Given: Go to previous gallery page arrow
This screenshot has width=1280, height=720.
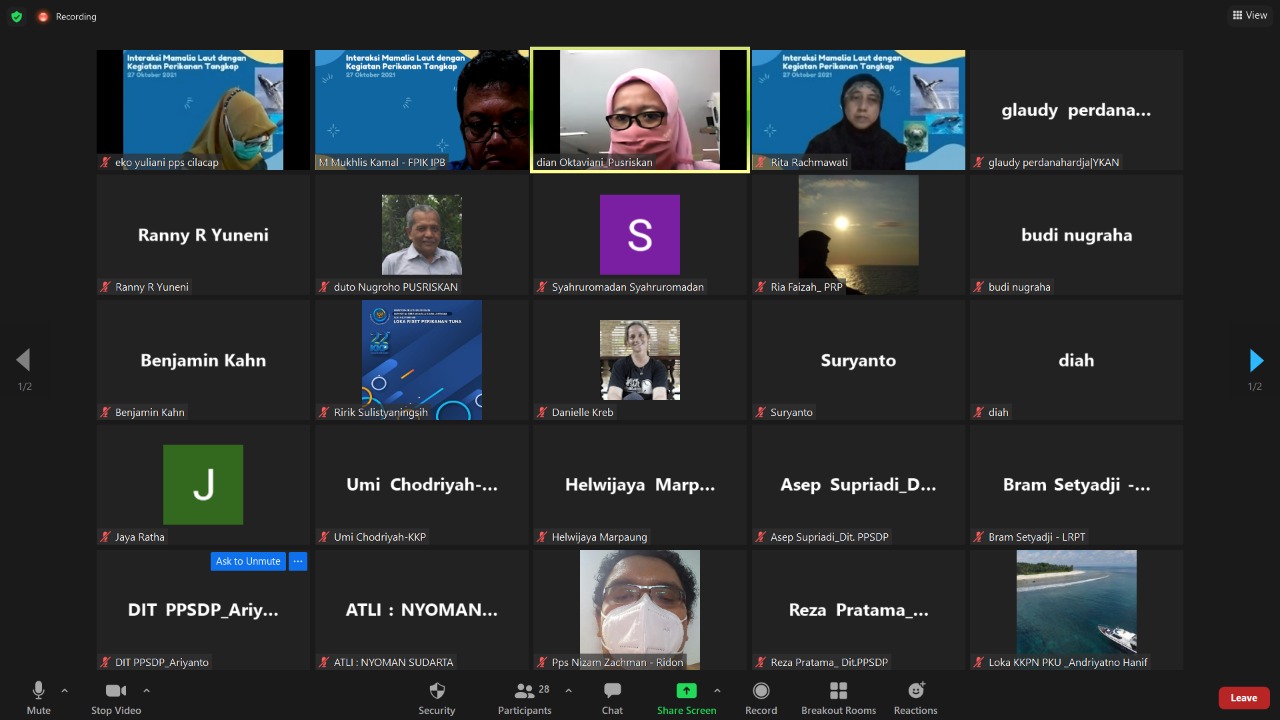Looking at the screenshot, I should (x=23, y=360).
